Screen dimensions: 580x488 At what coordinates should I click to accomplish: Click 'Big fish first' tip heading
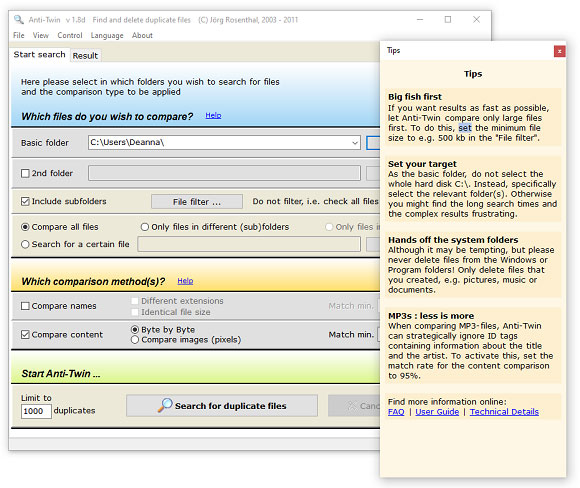415,97
